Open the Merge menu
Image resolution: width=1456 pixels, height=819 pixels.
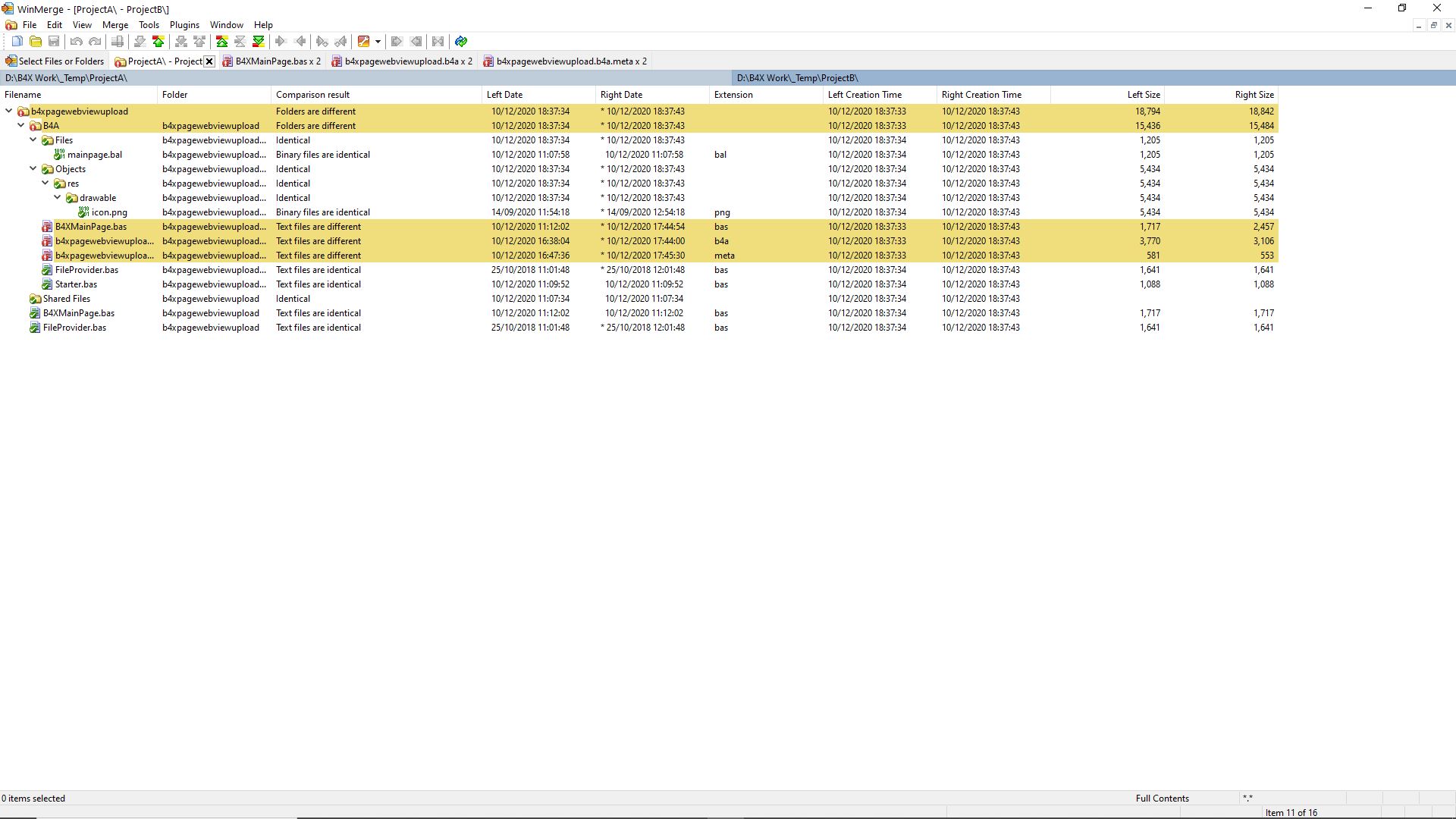click(x=115, y=25)
